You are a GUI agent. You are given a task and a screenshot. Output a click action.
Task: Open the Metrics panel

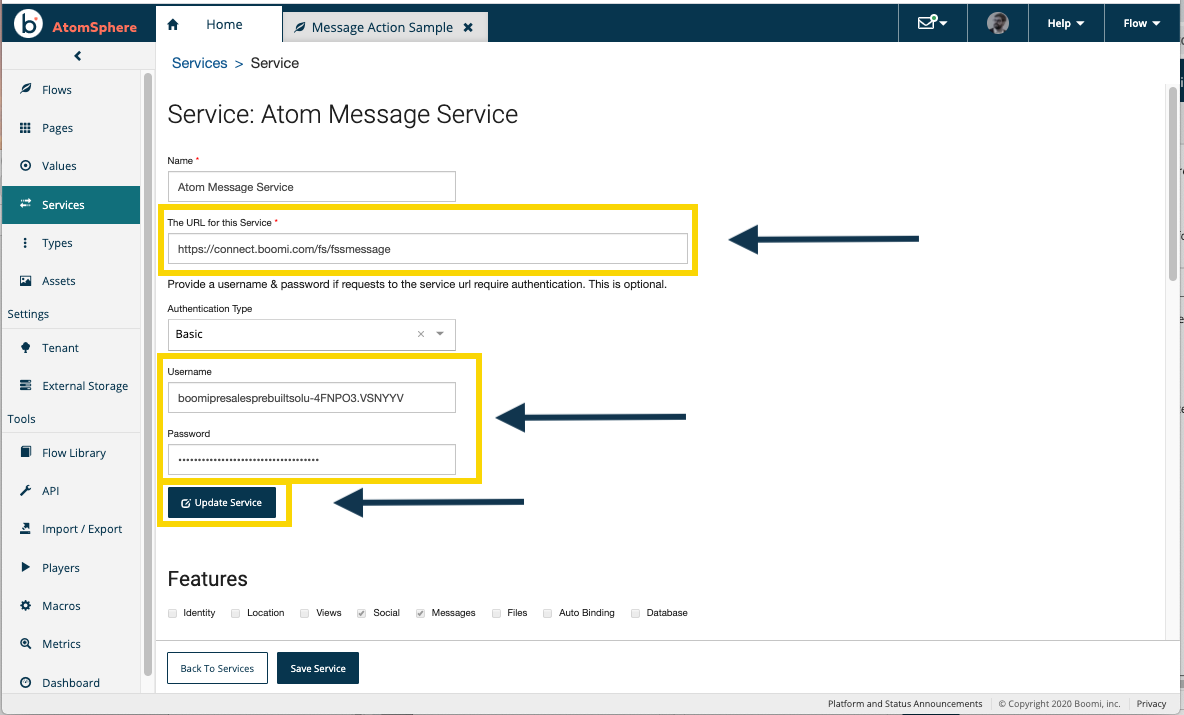62,644
